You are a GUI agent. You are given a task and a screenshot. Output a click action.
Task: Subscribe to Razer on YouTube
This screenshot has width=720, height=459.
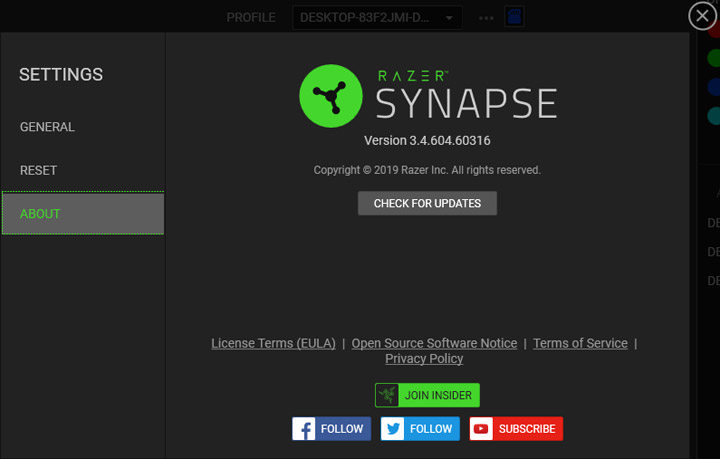click(x=516, y=429)
